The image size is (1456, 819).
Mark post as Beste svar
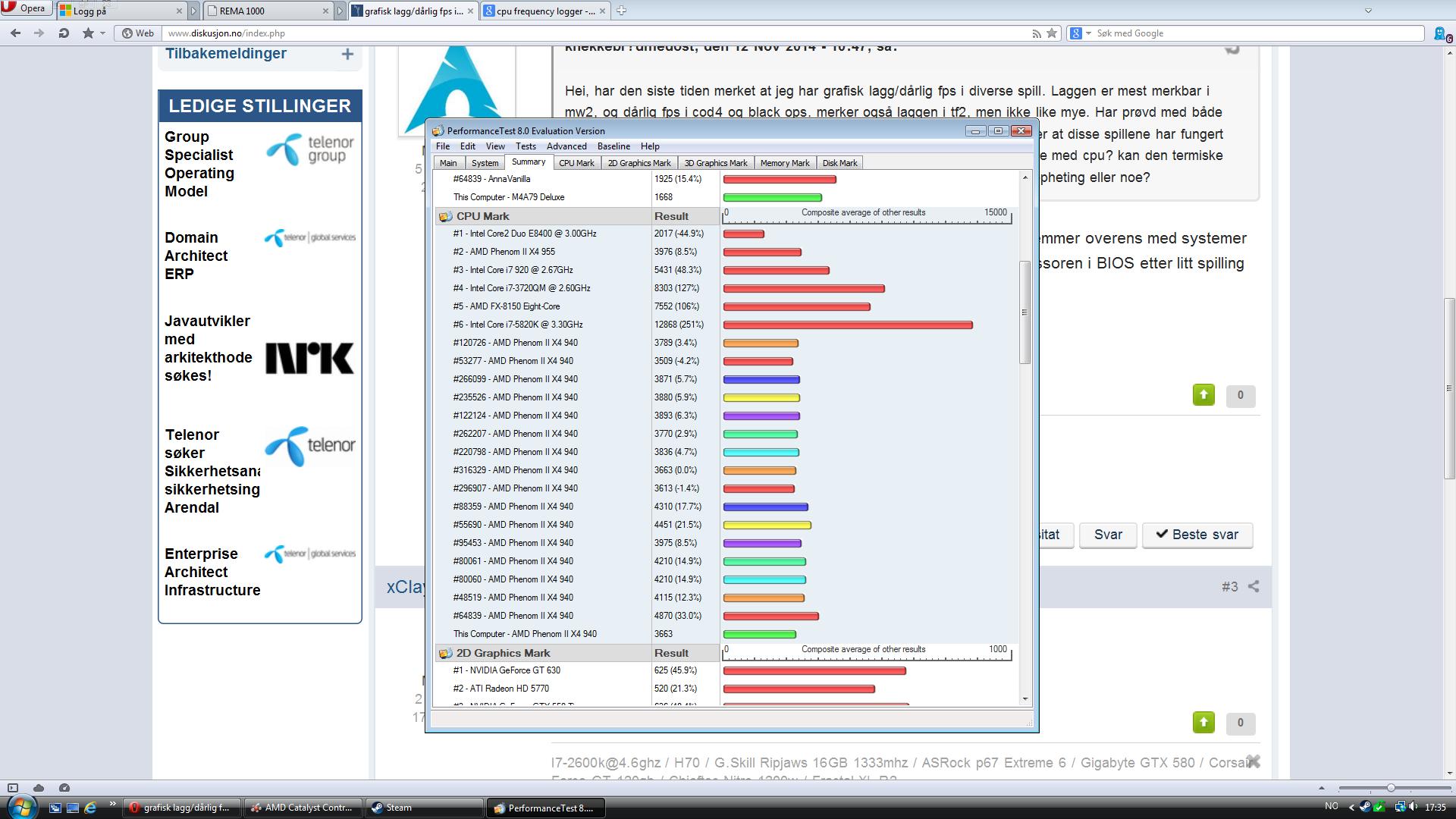(x=1197, y=535)
